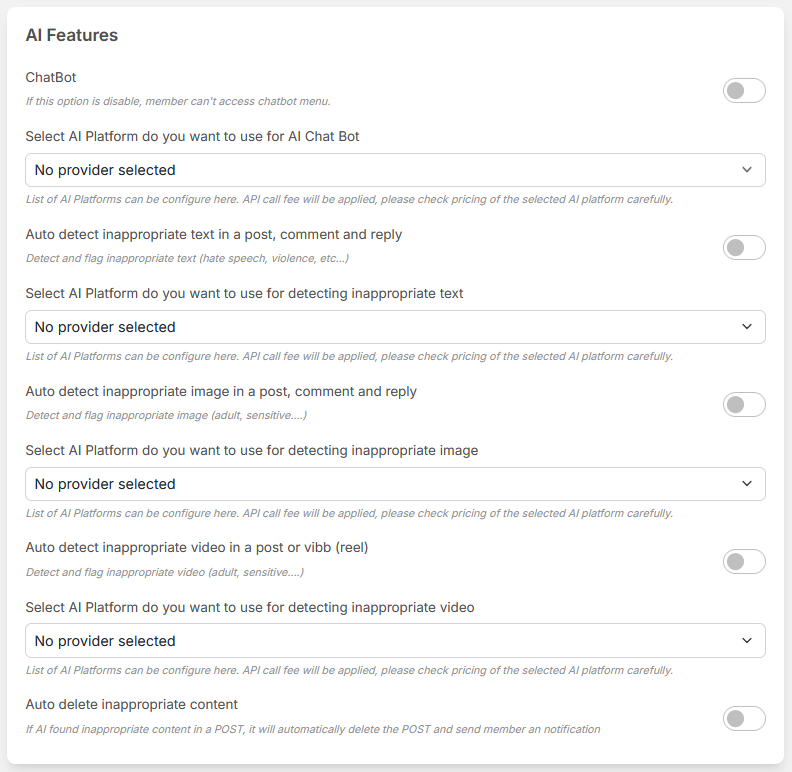Click the "Select AI Platform" label for AI Chat Bot

pyautogui.click(x=192, y=136)
